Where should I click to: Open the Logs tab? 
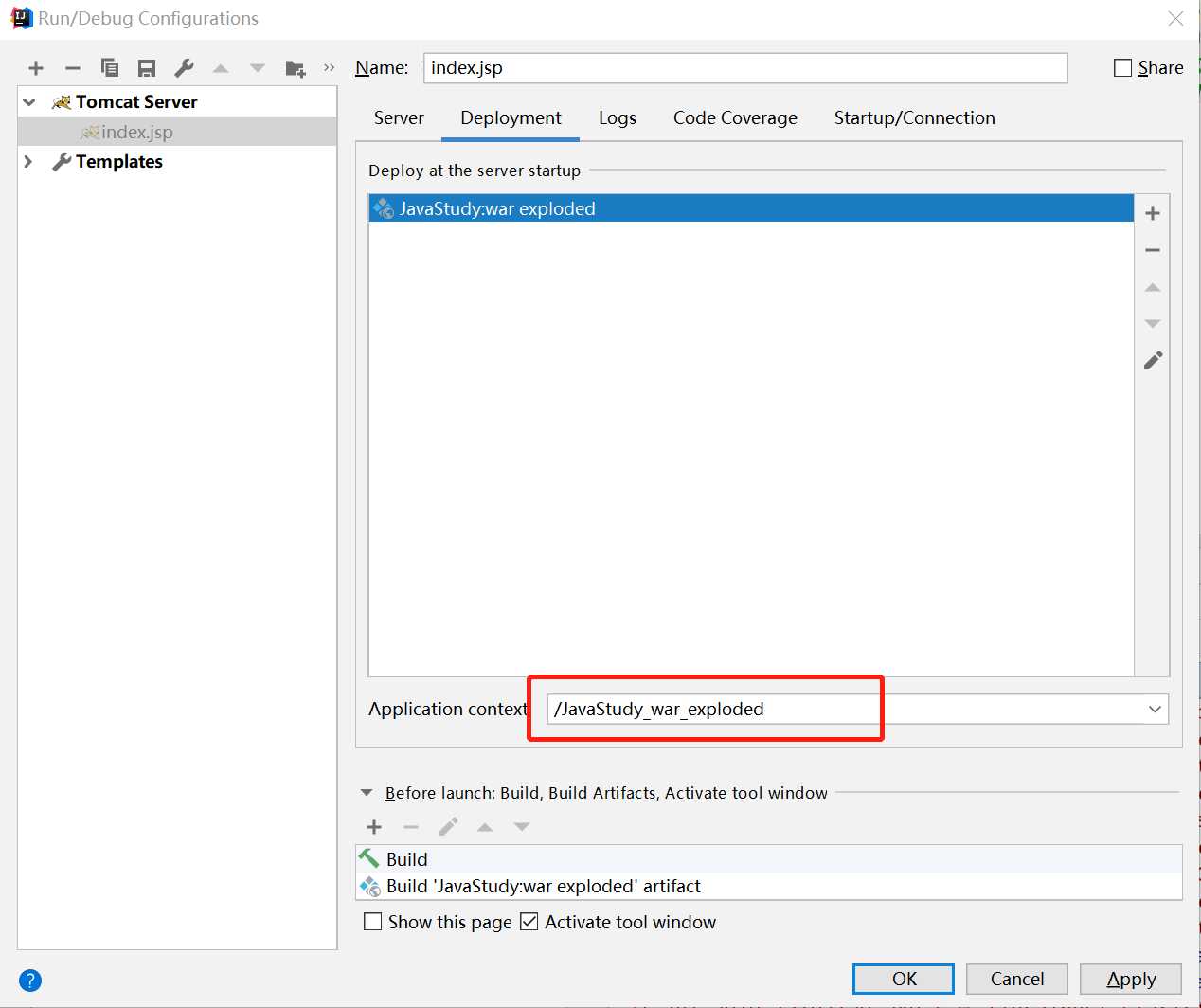pos(618,118)
